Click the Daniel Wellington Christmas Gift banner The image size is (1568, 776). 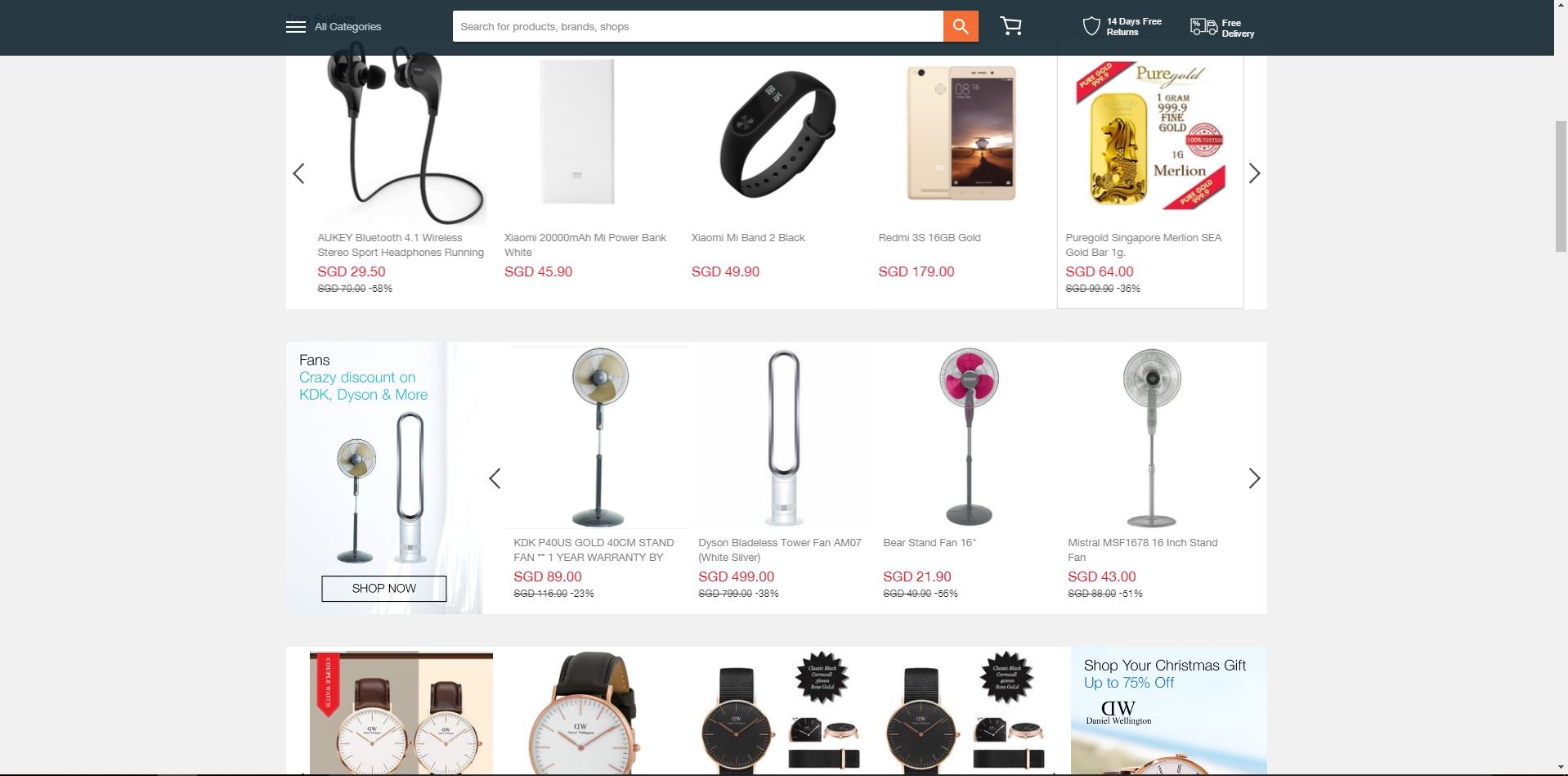[1168, 710]
